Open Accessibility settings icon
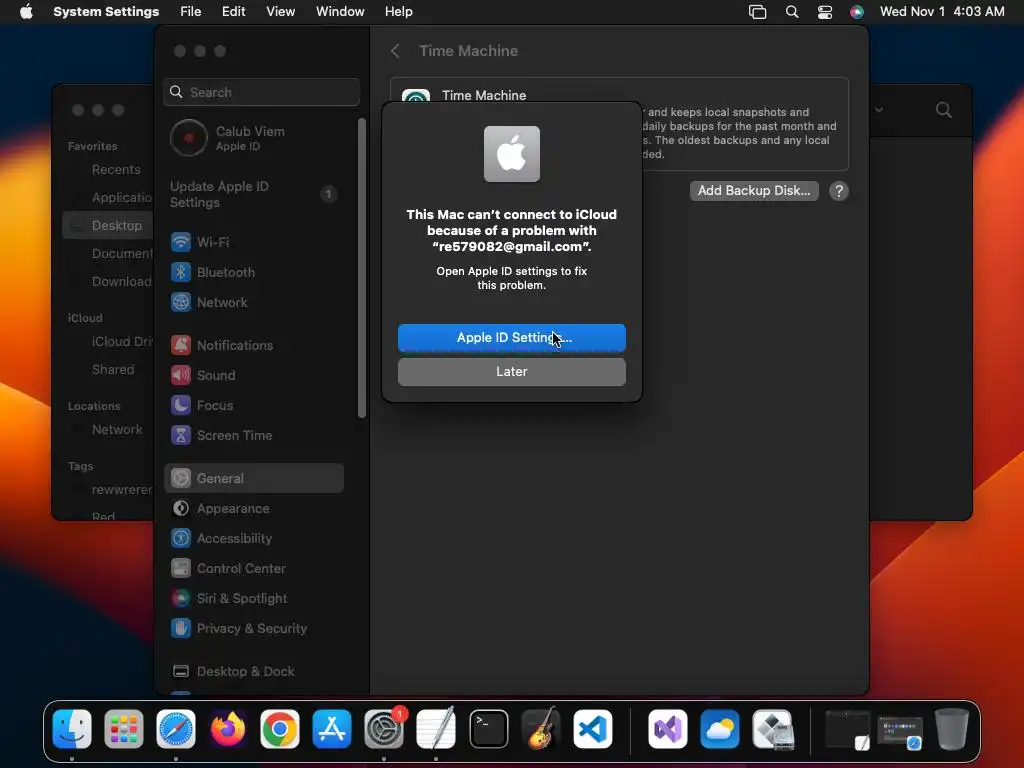Image resolution: width=1024 pixels, height=768 pixels. (x=181, y=538)
